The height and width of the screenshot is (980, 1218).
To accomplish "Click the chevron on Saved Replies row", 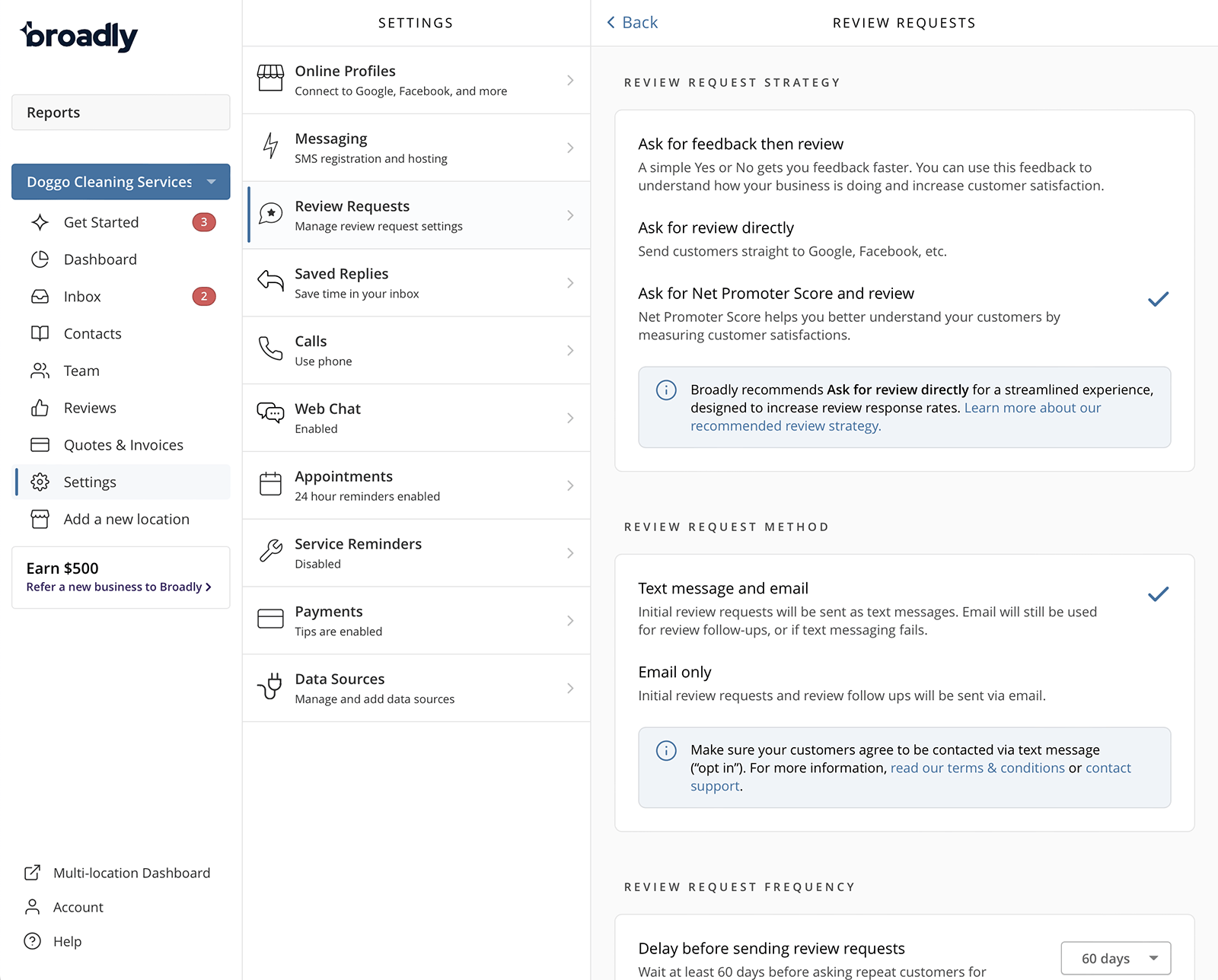I will pos(570,283).
